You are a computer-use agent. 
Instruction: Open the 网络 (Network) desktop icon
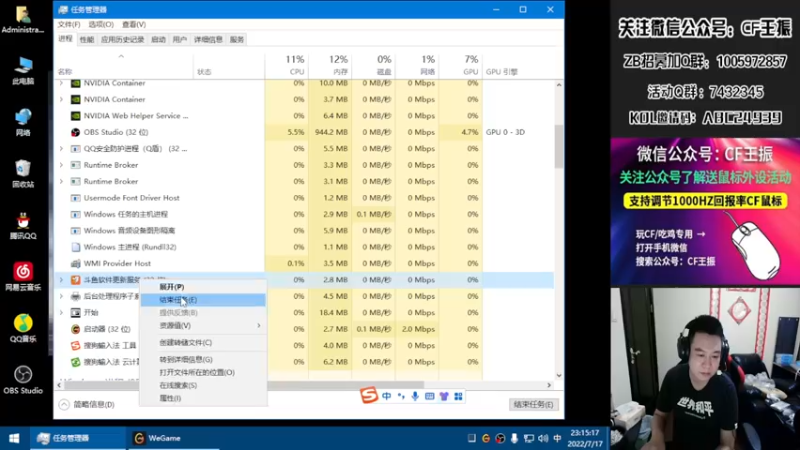(x=23, y=122)
